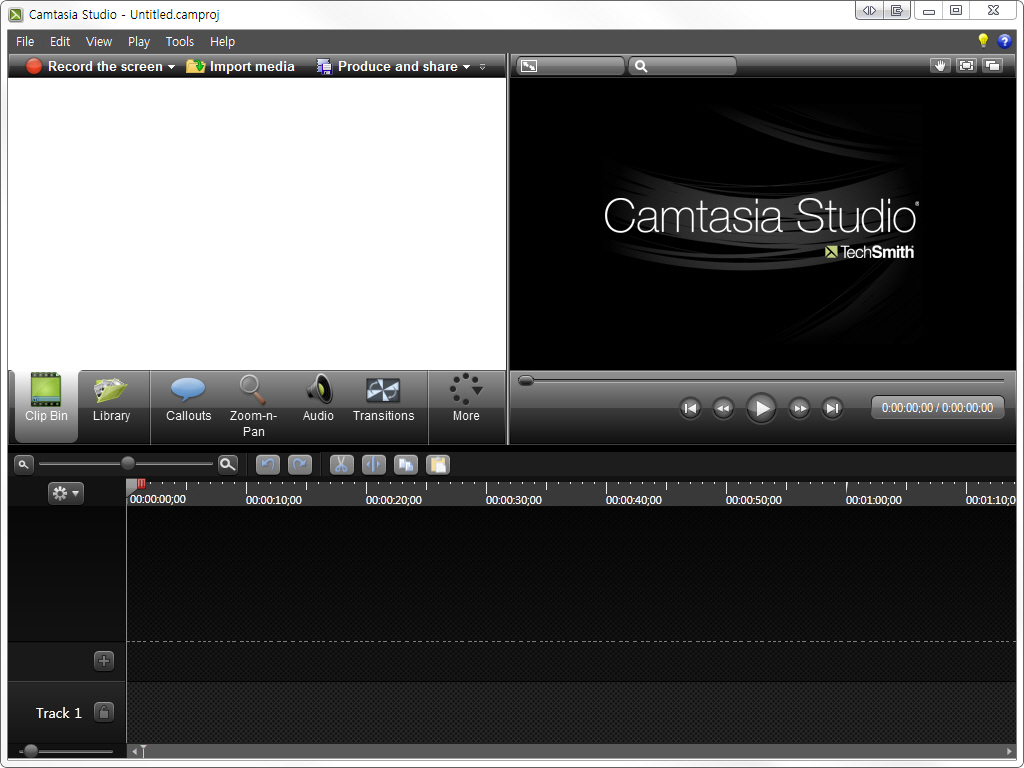Open the Zoom-n-Pan tab
This screenshot has width=1024, height=768.
[253, 406]
